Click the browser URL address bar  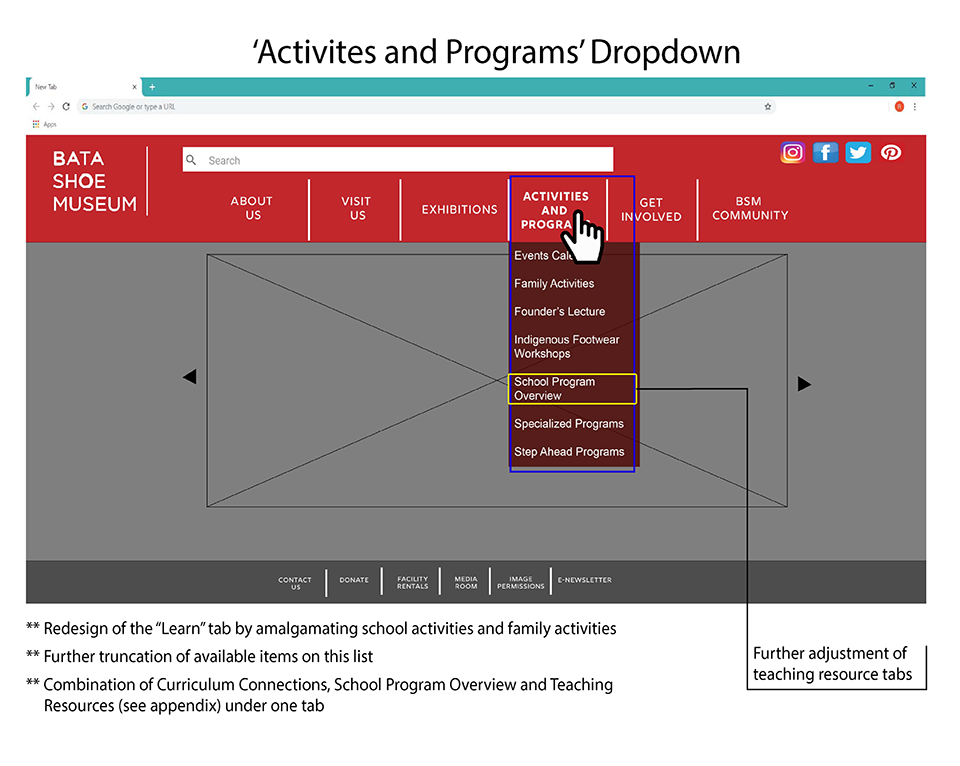tap(426, 107)
